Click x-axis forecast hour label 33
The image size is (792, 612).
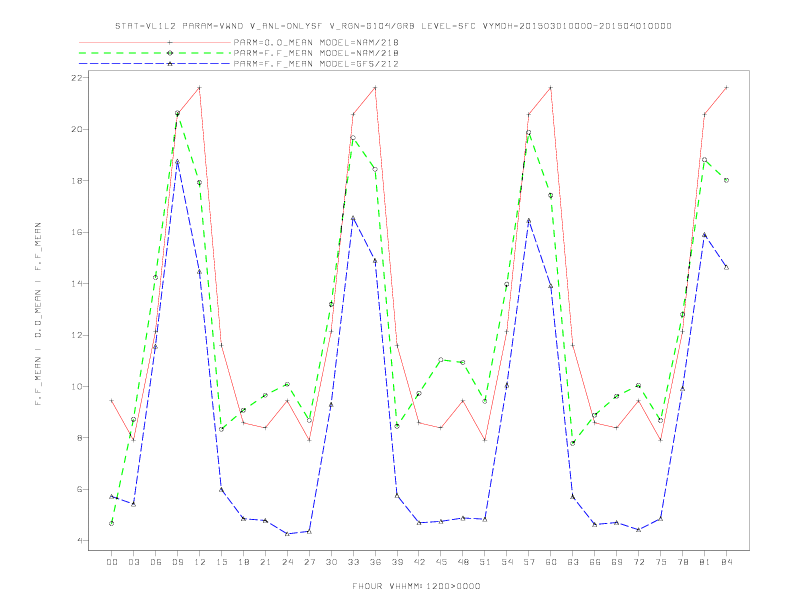[353, 562]
